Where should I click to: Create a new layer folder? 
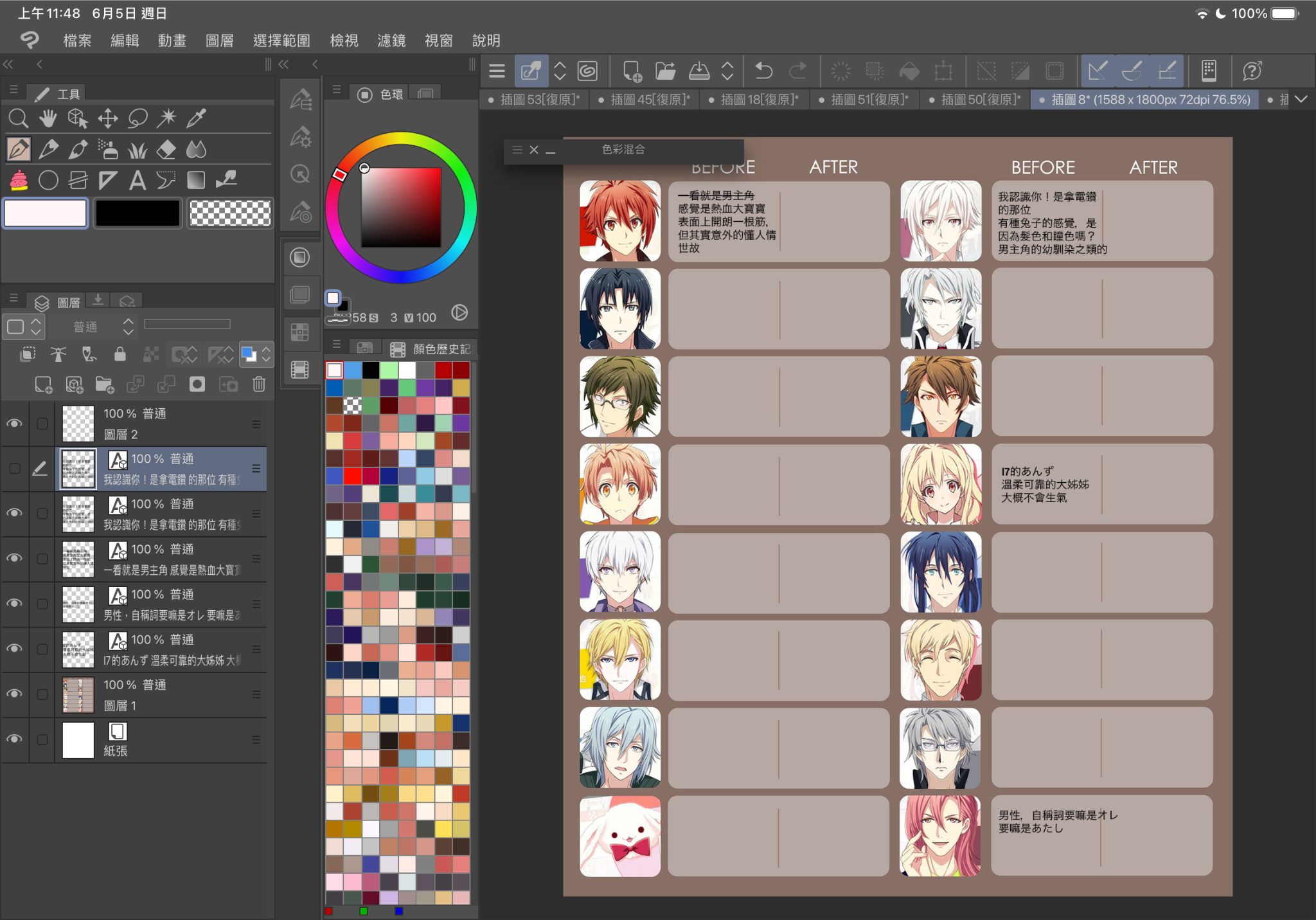(104, 384)
